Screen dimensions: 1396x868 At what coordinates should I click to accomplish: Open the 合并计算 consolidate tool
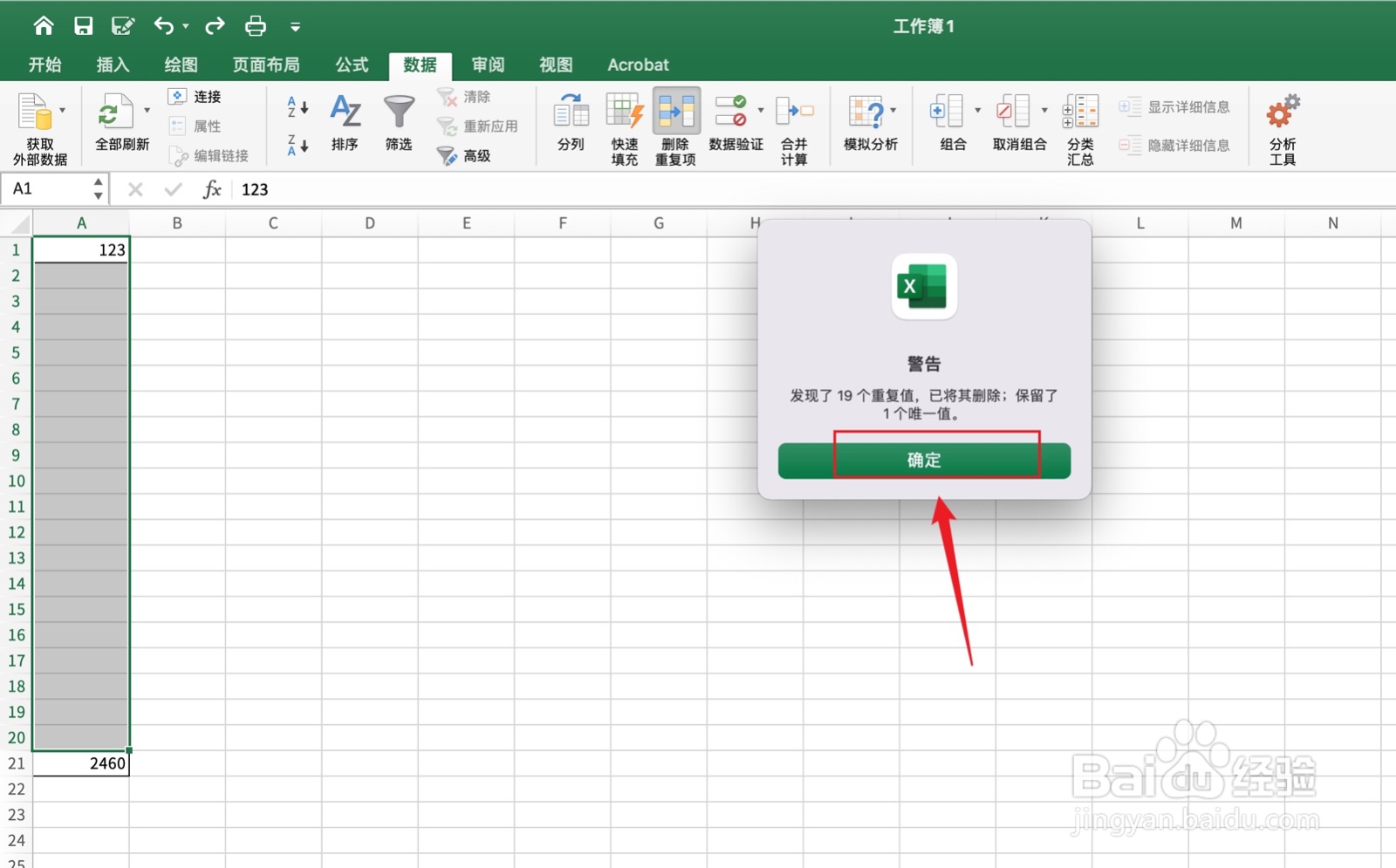(795, 122)
